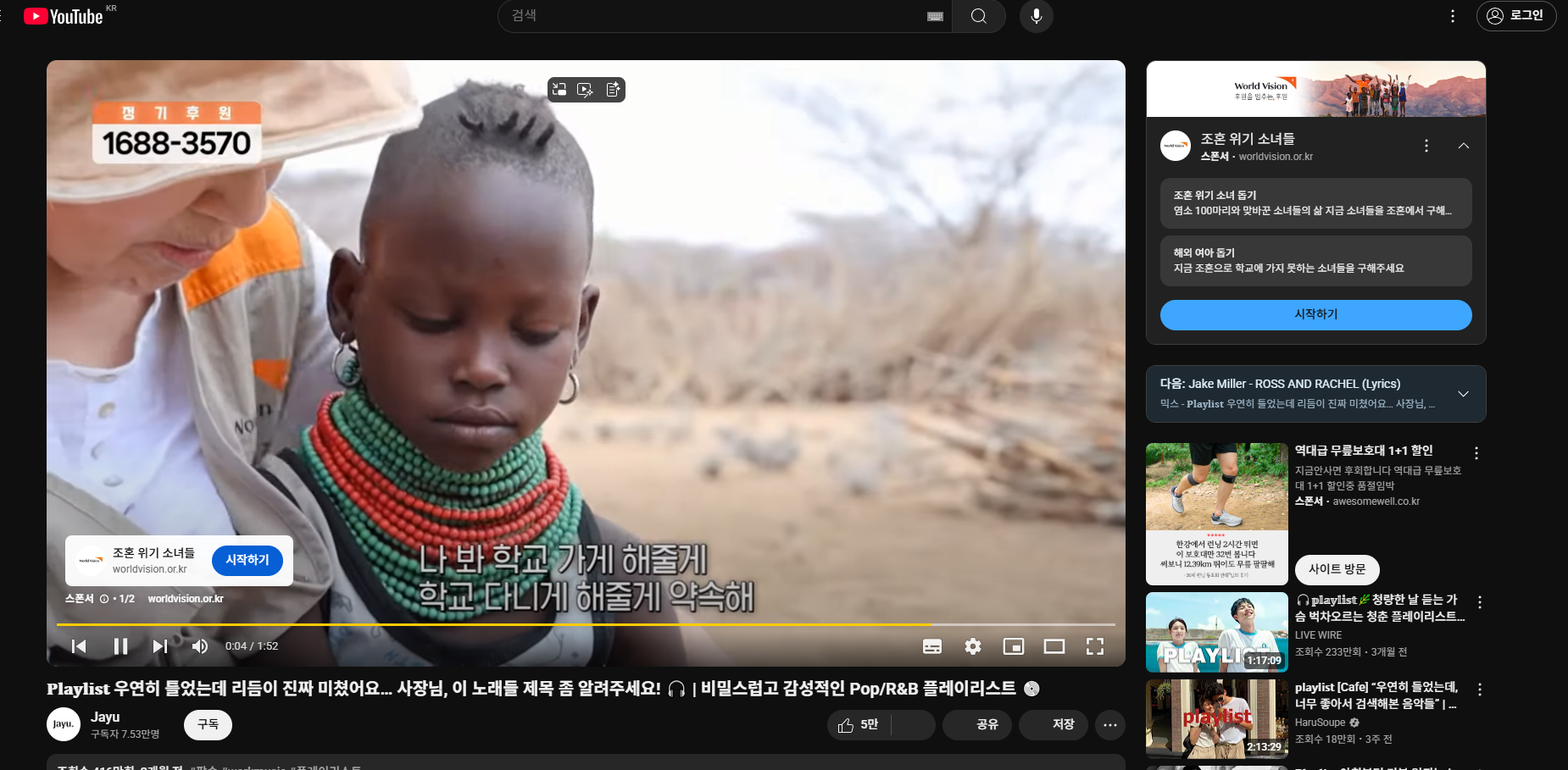
Task: Skip to the next video
Action: coord(159,645)
